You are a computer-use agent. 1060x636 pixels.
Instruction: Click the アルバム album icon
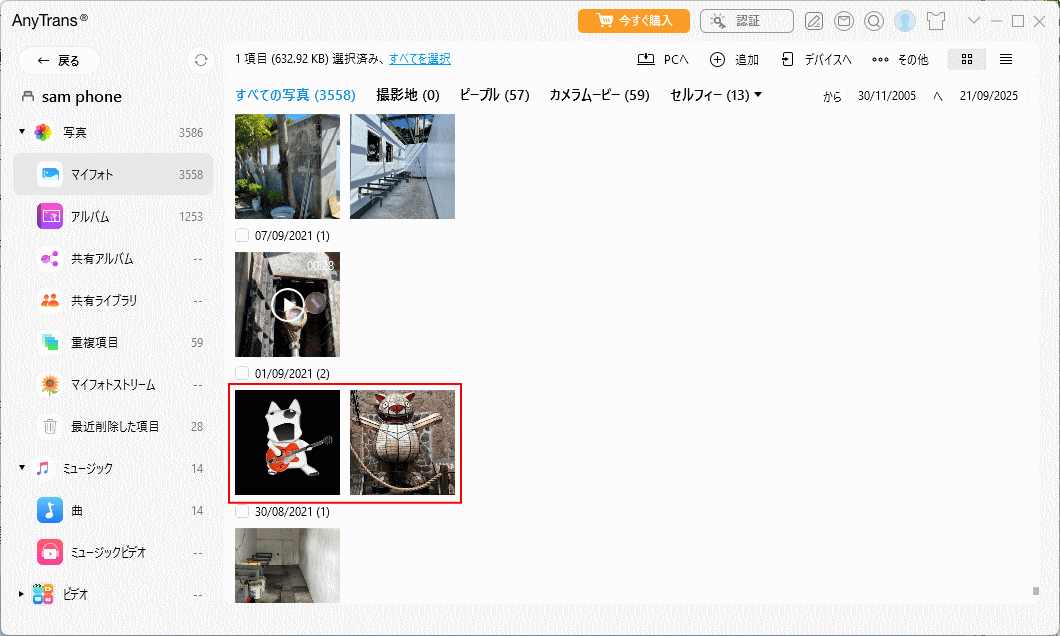point(50,216)
